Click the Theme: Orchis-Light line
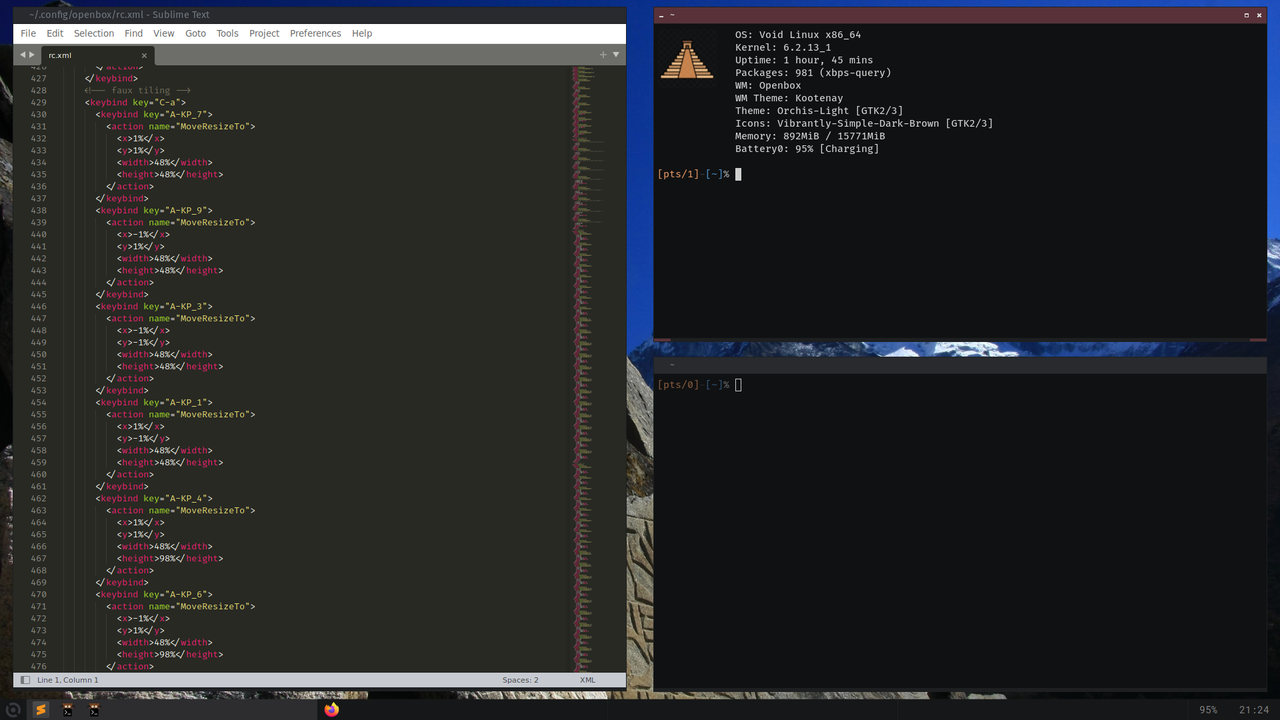Viewport: 1280px width, 720px height. click(819, 111)
